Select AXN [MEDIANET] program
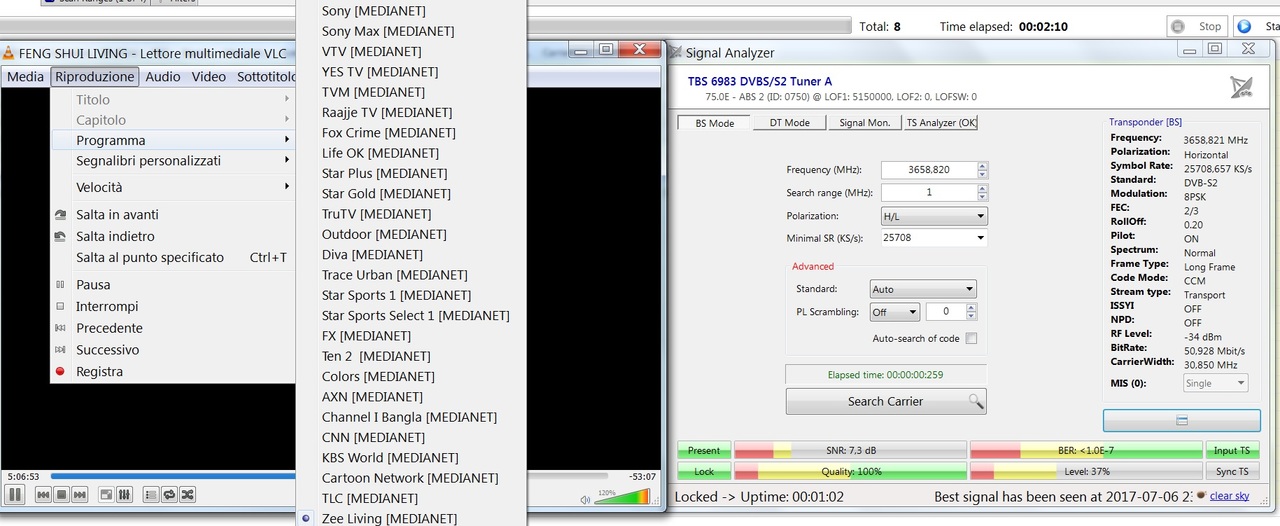Viewport: 1280px width, 526px height. pyautogui.click(x=411, y=397)
